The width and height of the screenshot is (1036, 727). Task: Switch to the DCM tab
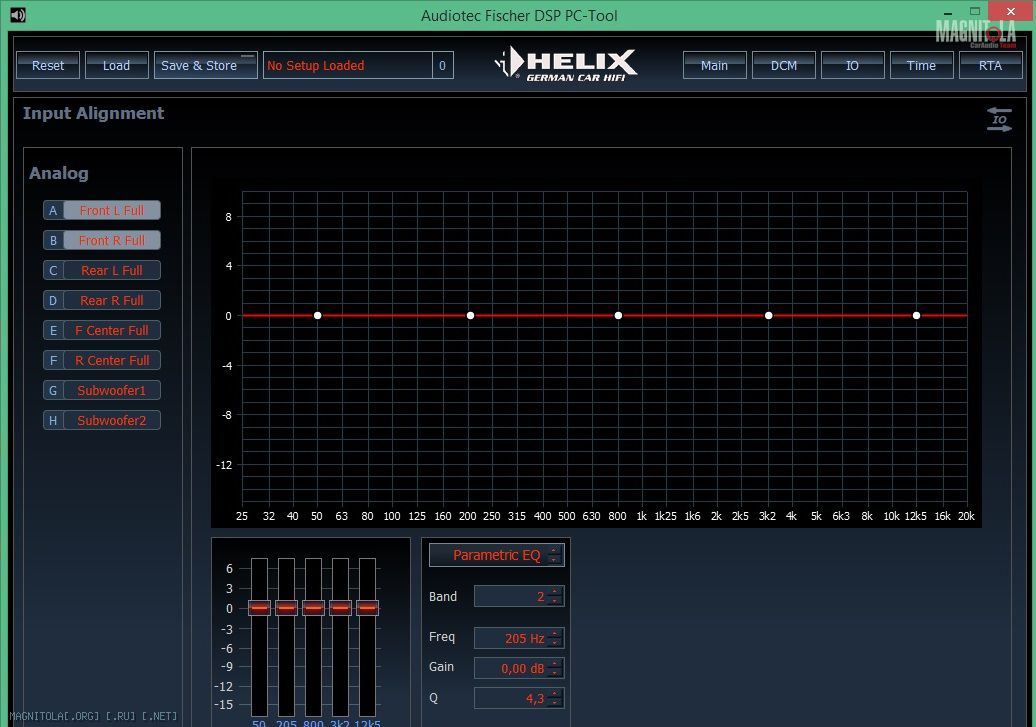[x=784, y=65]
